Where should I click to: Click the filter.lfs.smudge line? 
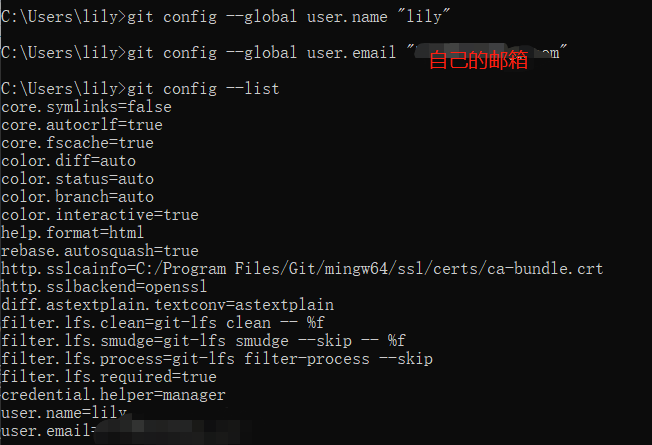(x=203, y=341)
